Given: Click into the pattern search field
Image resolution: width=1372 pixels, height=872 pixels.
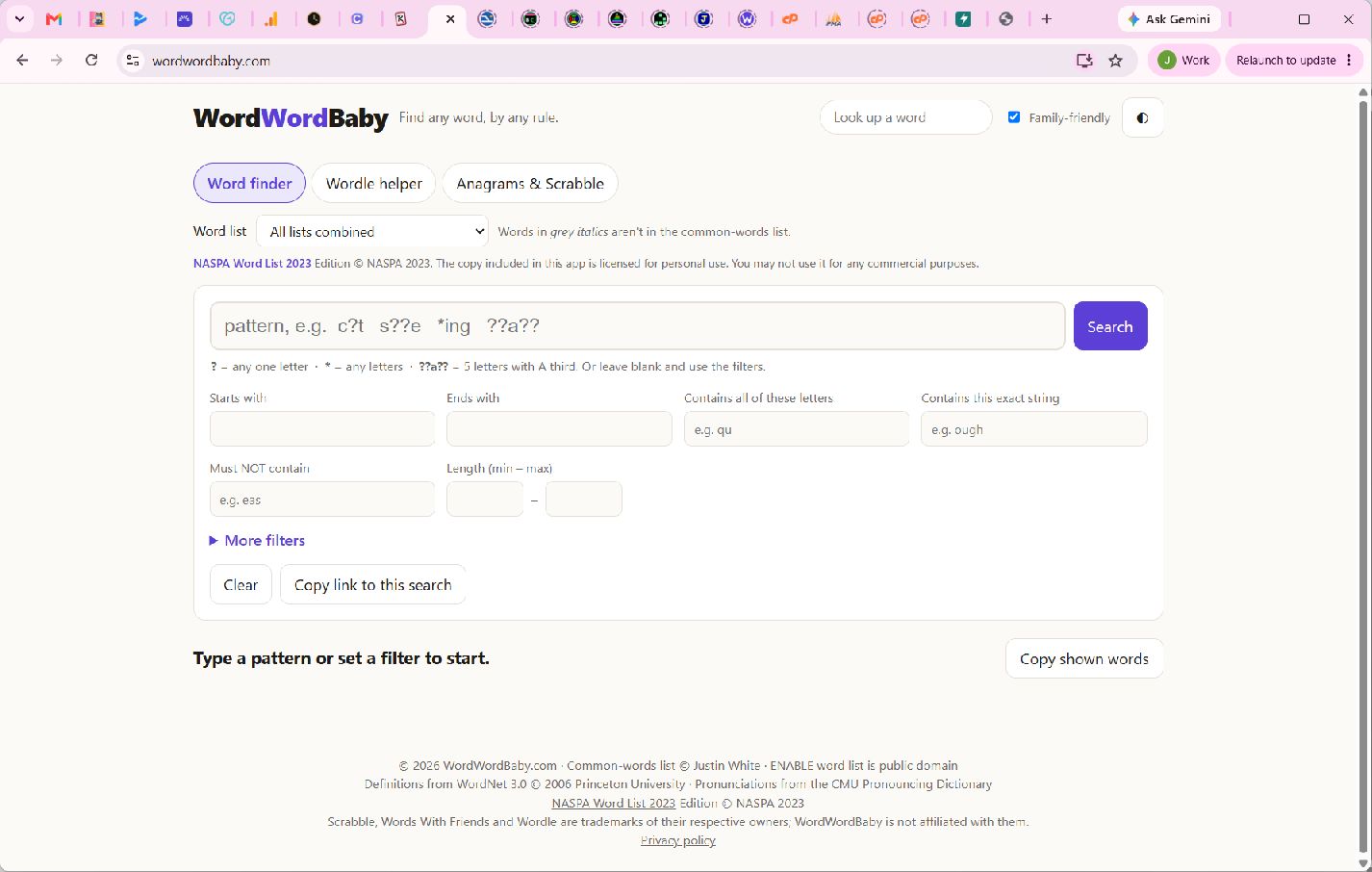Looking at the screenshot, I should [638, 326].
